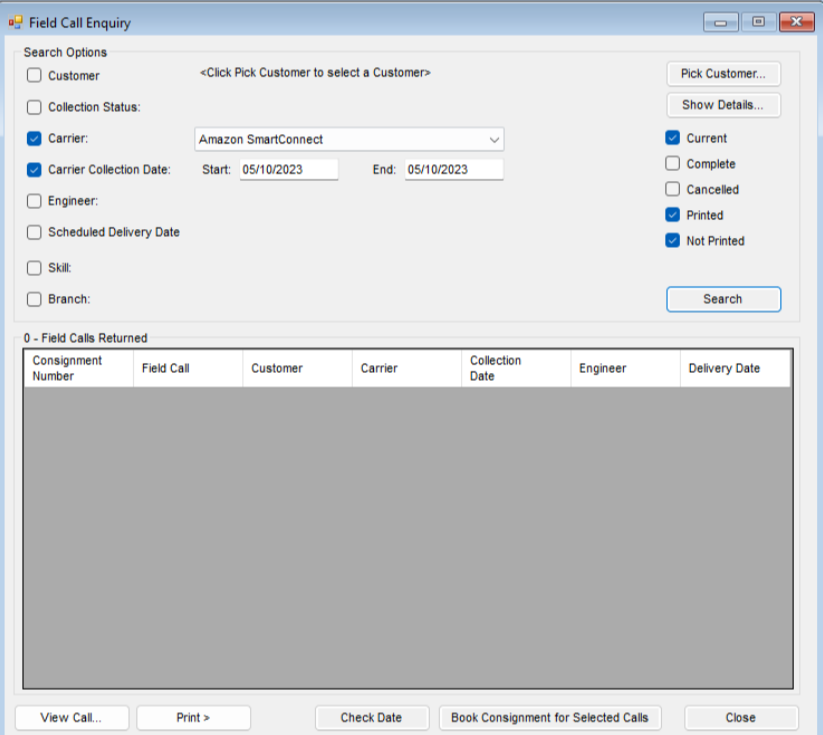Enable the Engineer filter checkbox

tap(35, 201)
